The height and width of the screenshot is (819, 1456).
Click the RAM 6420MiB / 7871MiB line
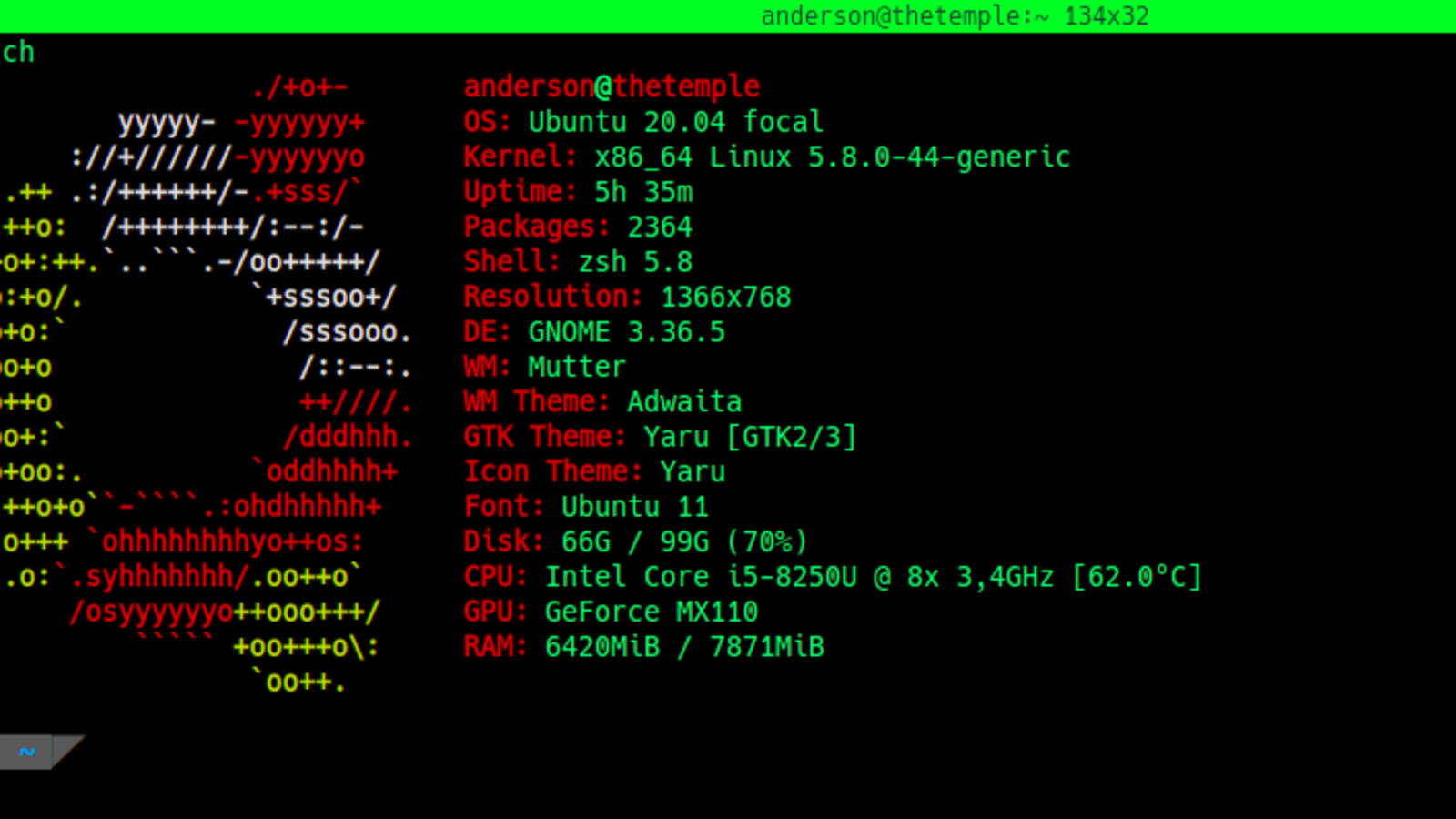tap(644, 647)
